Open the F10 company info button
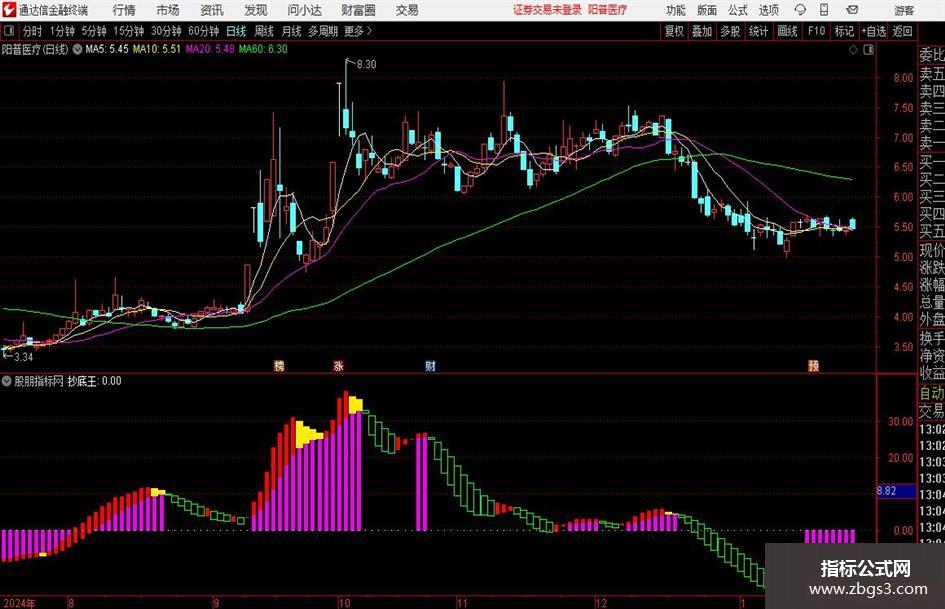This screenshot has width=945, height=609. click(x=816, y=31)
